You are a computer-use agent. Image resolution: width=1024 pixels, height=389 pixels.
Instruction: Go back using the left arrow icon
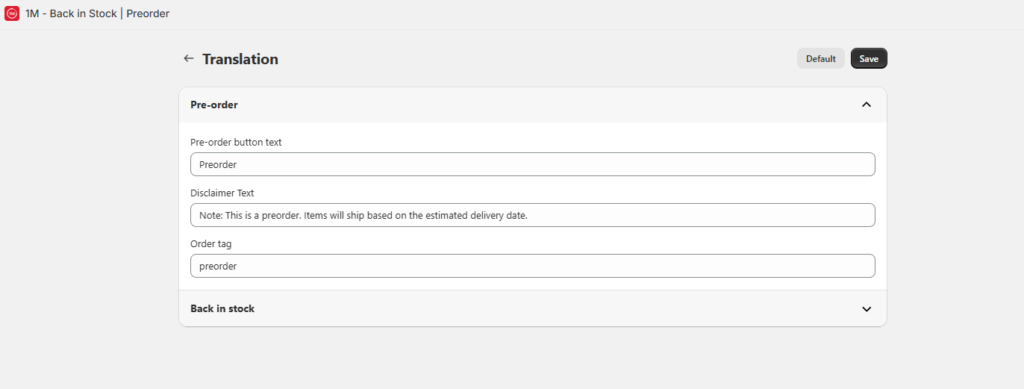pyautogui.click(x=189, y=59)
